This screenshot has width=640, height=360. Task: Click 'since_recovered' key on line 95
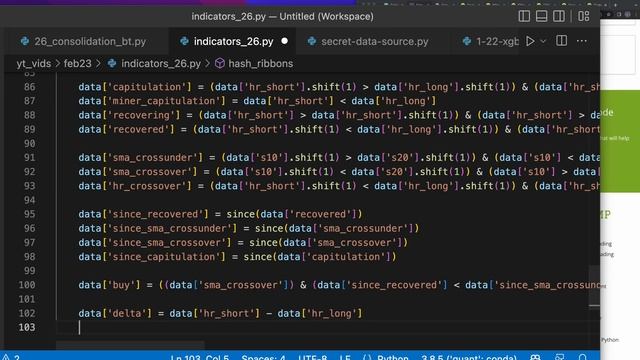coord(155,214)
